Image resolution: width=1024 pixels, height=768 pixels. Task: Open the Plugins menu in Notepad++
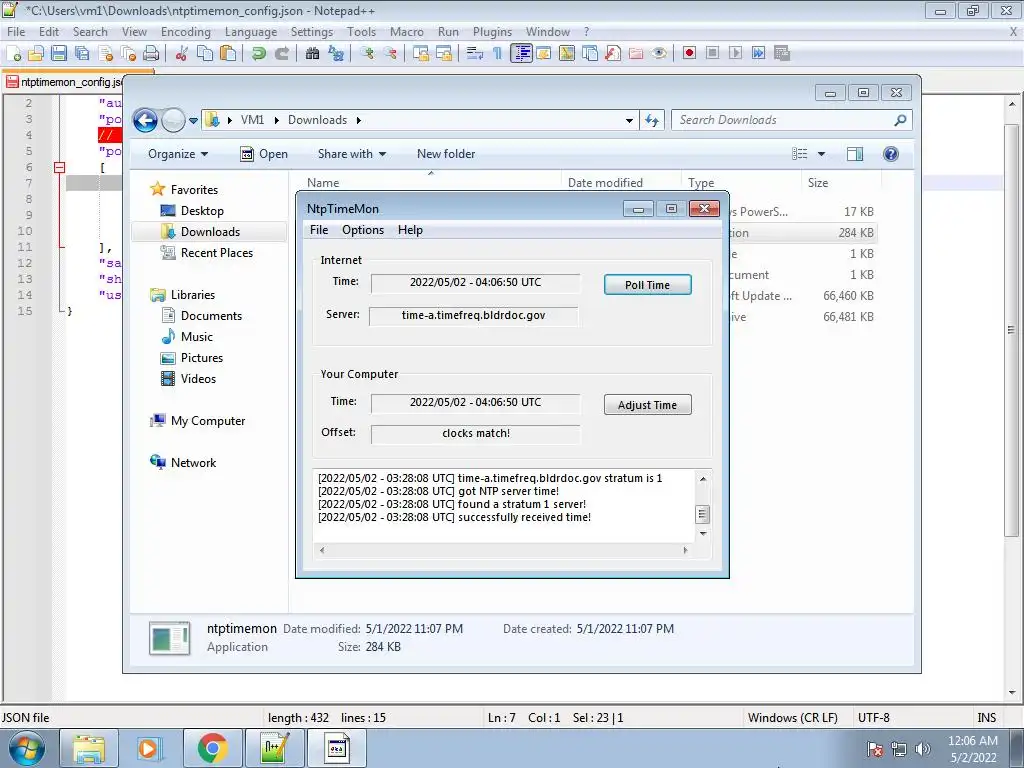coord(492,31)
